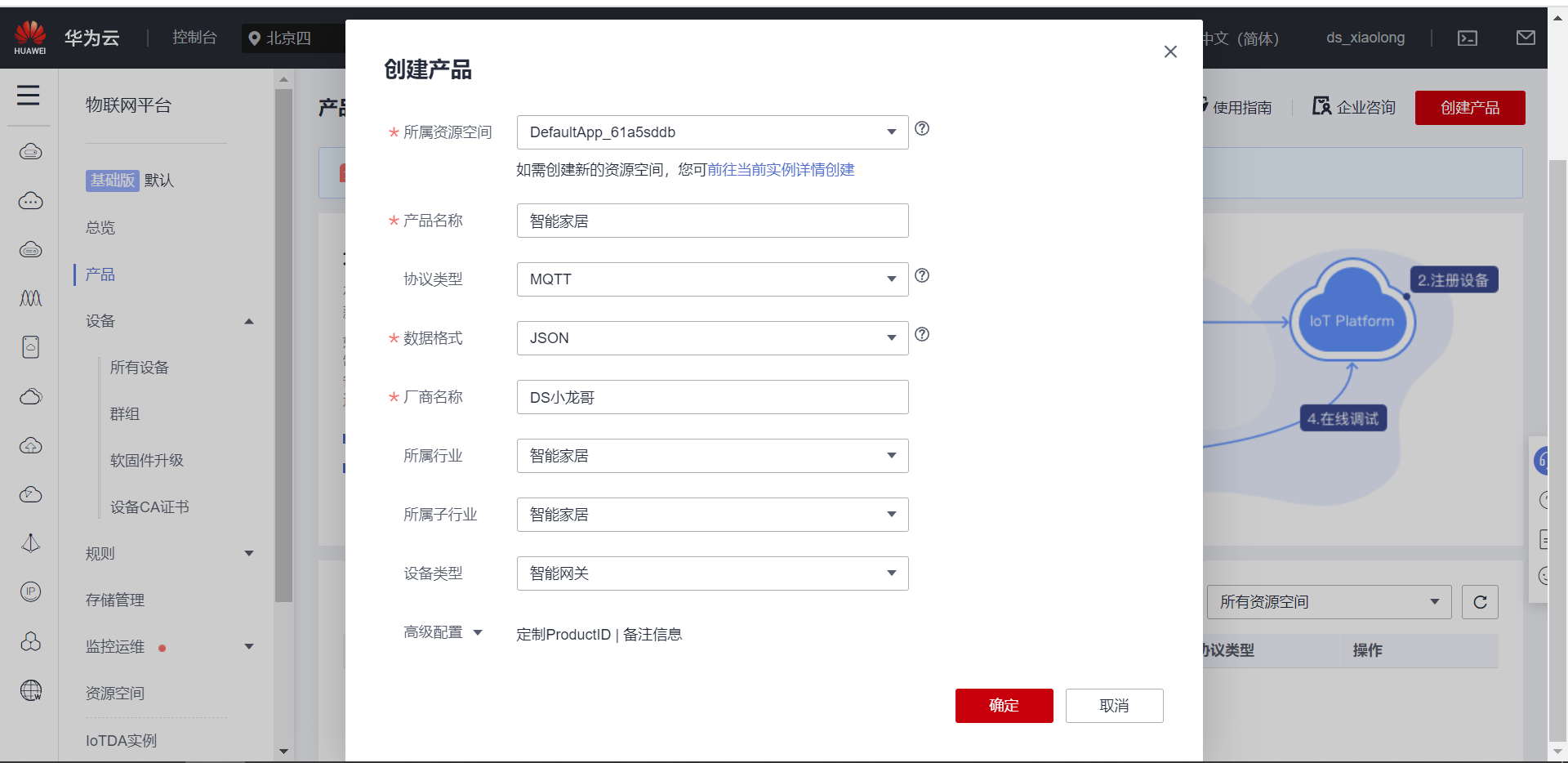1568x763 pixels.
Task: Select the wave-shaped service icon in rail
Action: tap(31, 298)
